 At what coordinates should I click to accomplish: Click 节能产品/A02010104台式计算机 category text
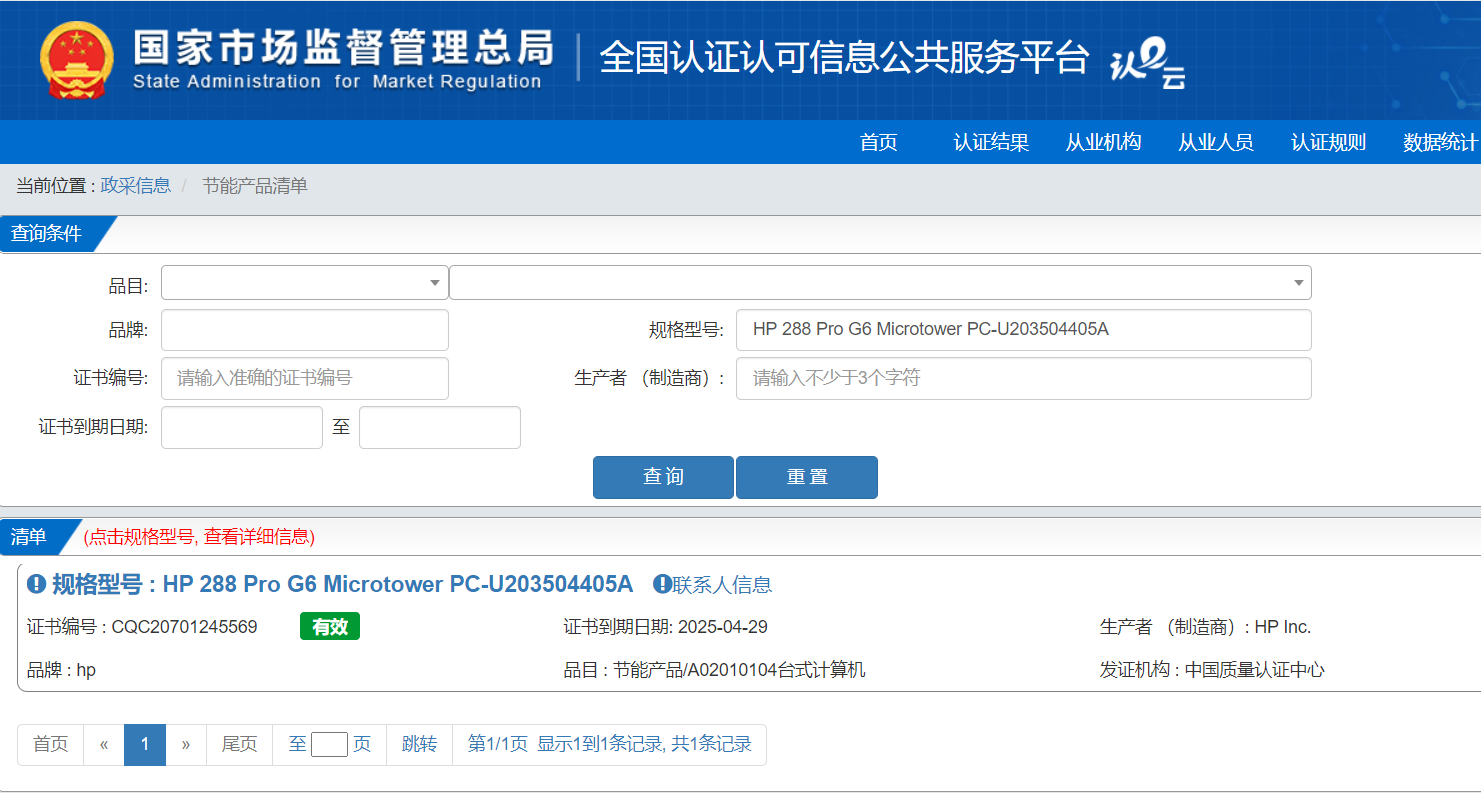click(739, 670)
